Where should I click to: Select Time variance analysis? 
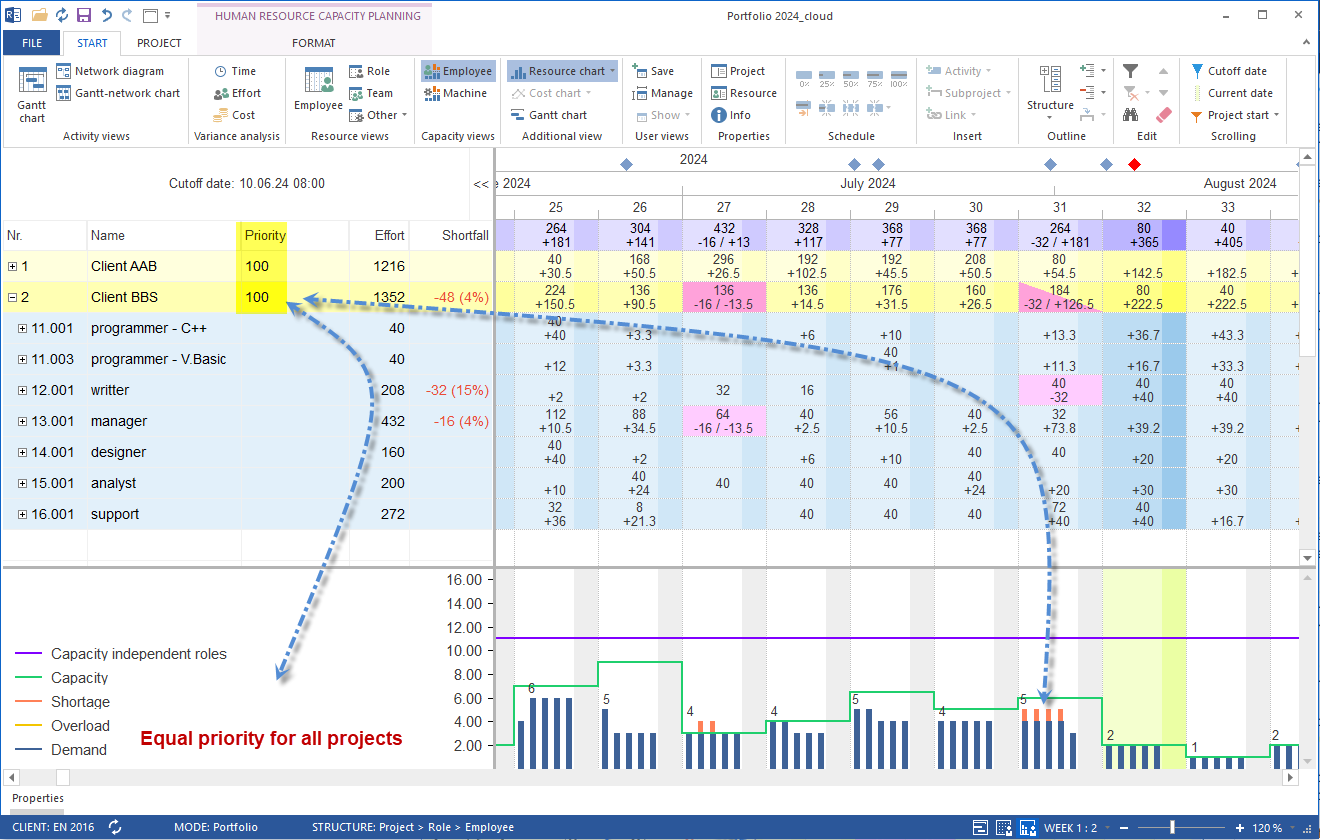[x=235, y=71]
